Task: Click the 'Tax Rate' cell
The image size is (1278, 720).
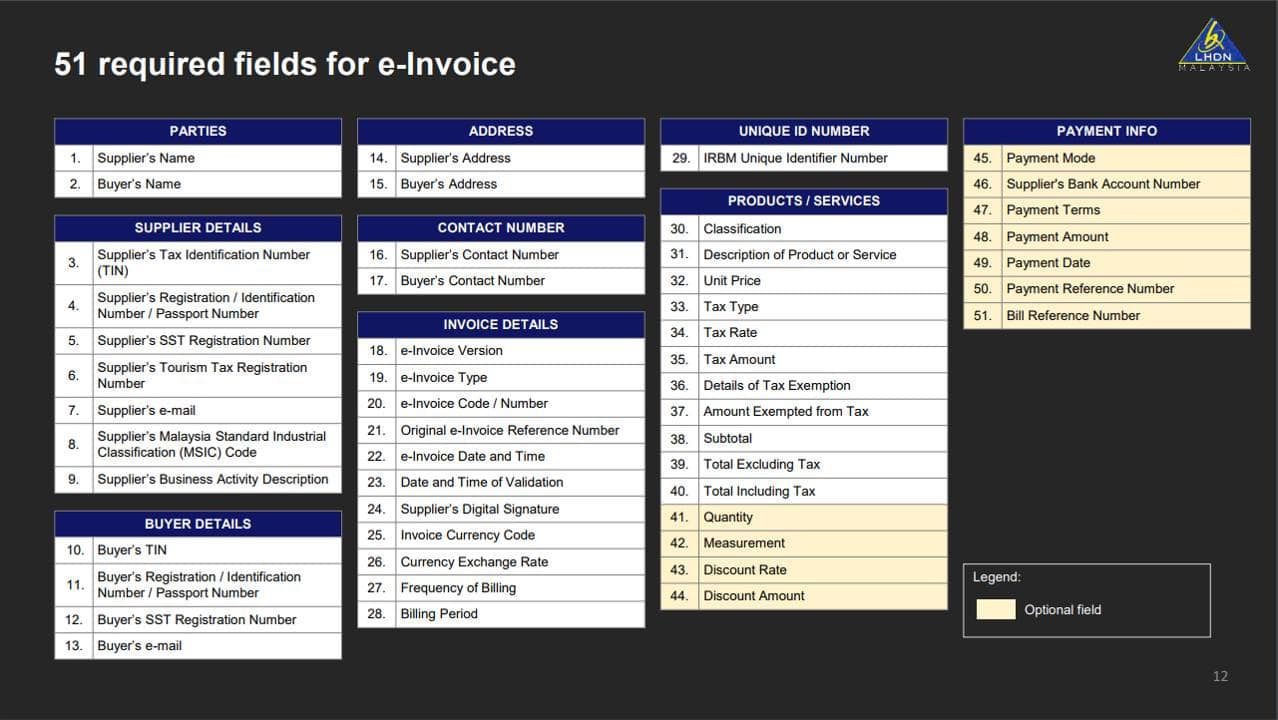Action: pos(823,333)
